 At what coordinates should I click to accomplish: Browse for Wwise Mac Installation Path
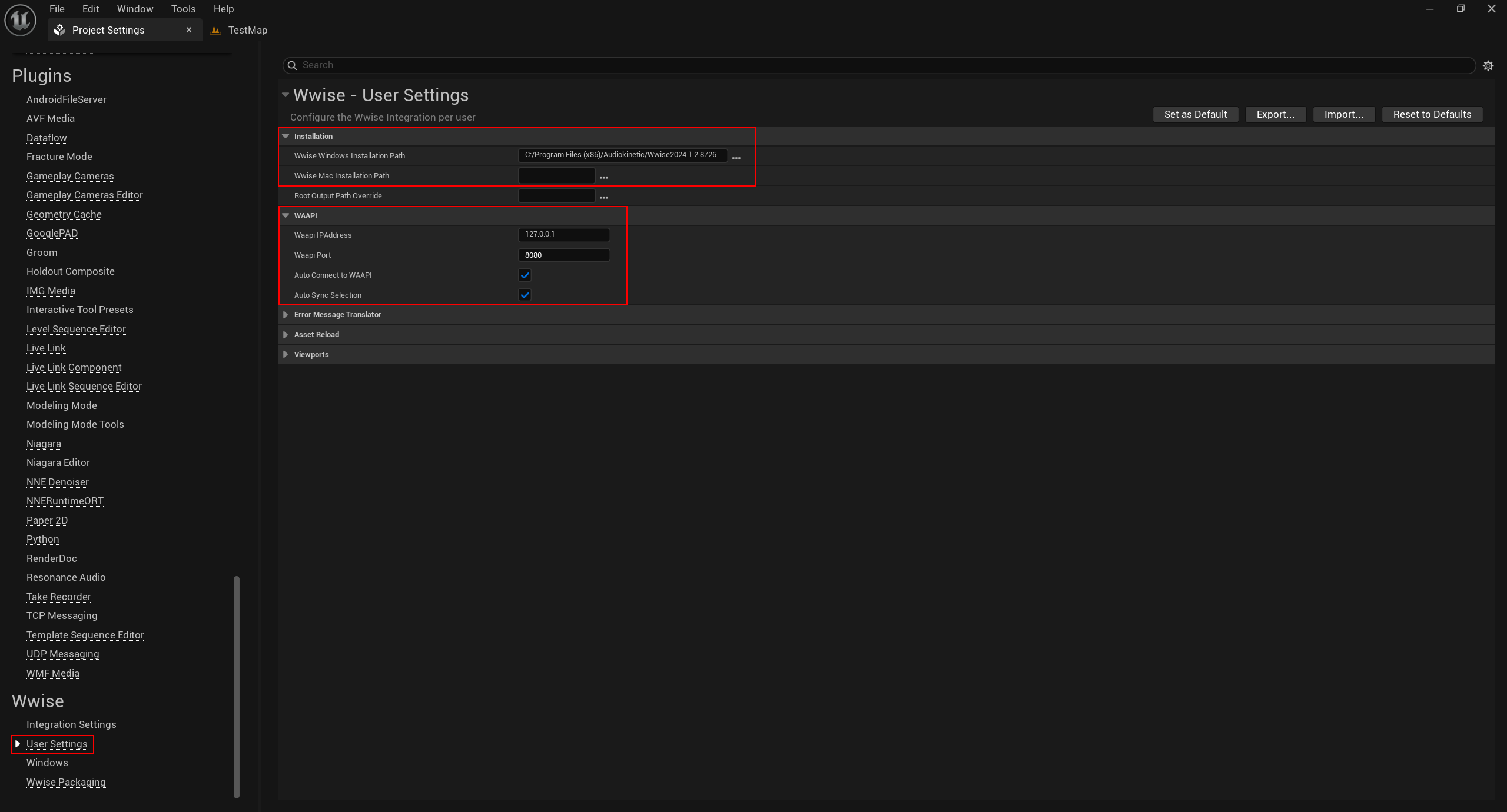tap(604, 177)
